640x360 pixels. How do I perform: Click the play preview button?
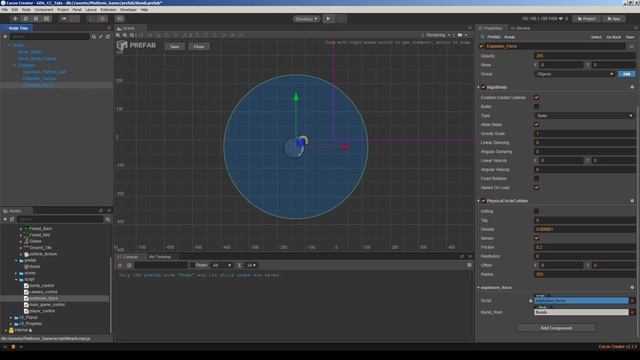(328, 19)
